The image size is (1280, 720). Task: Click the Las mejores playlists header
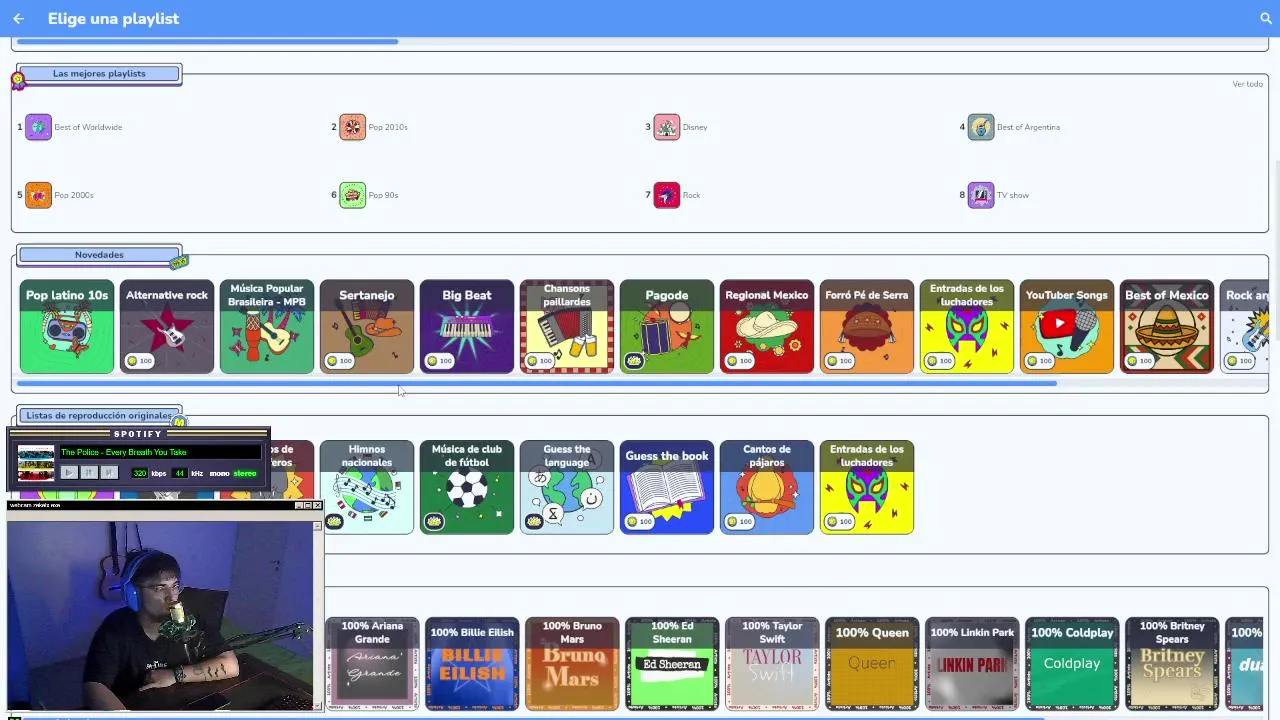[x=99, y=74]
